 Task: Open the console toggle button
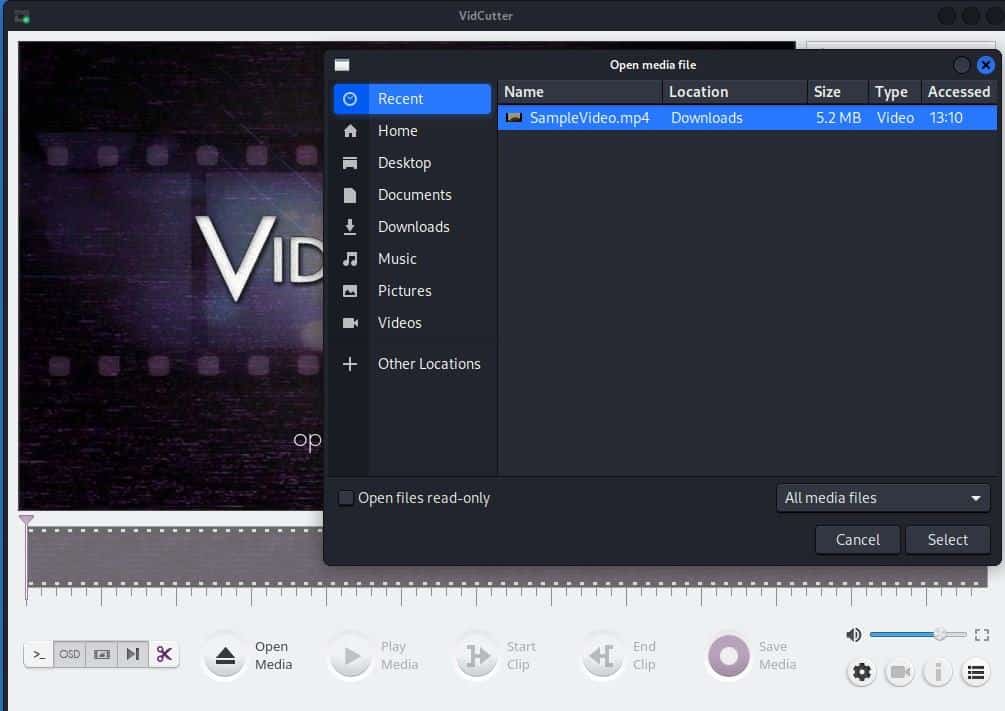pyautogui.click(x=39, y=655)
